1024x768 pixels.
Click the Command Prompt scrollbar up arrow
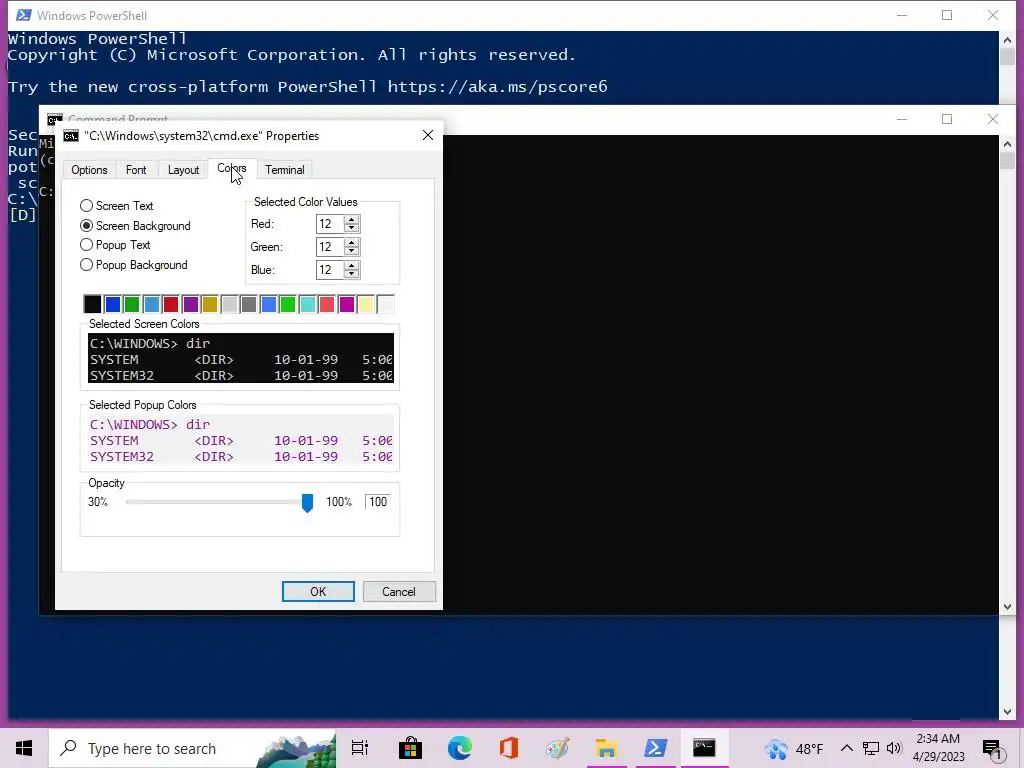point(1006,144)
